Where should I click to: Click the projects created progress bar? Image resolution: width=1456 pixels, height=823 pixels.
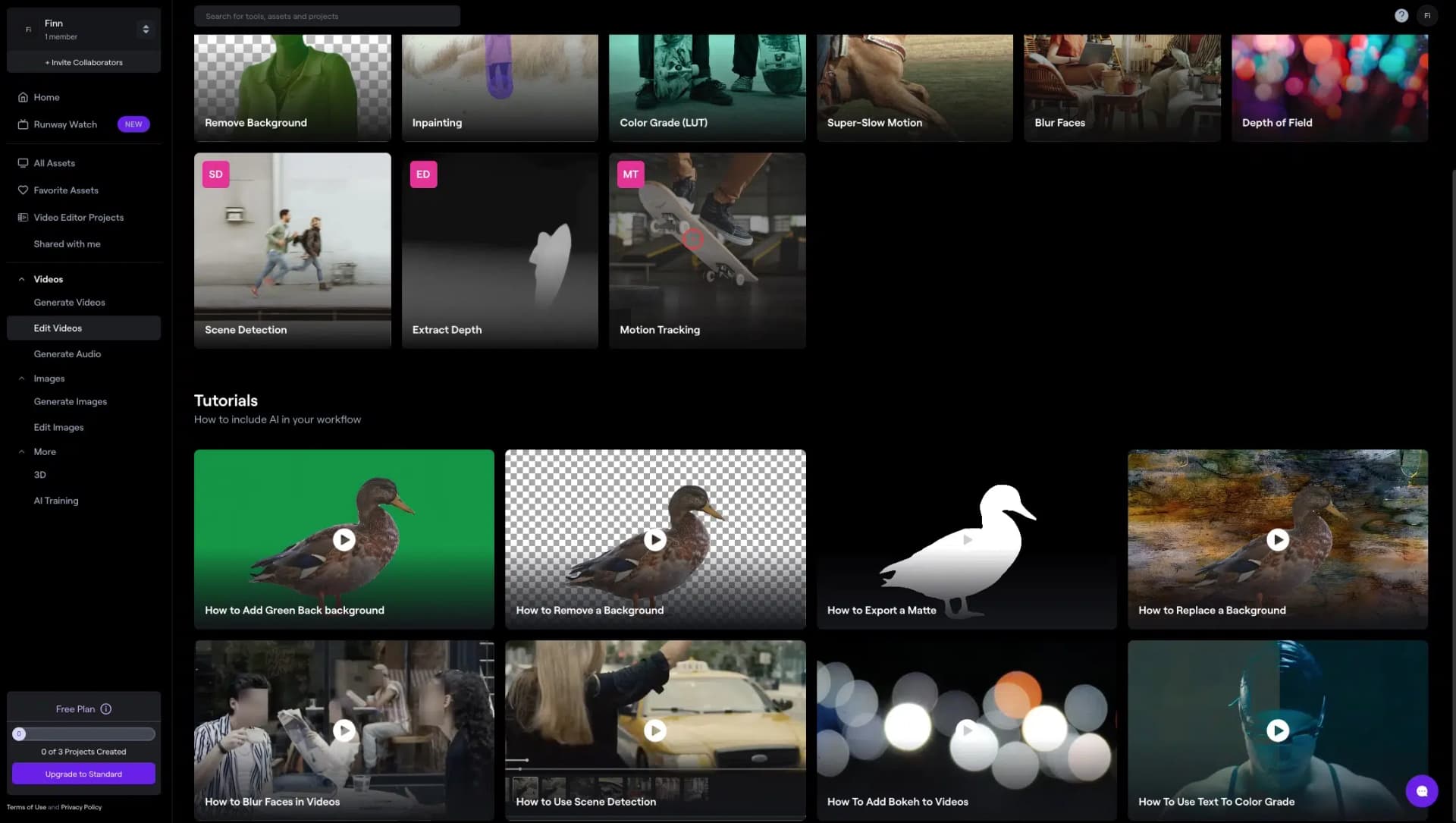(83, 733)
